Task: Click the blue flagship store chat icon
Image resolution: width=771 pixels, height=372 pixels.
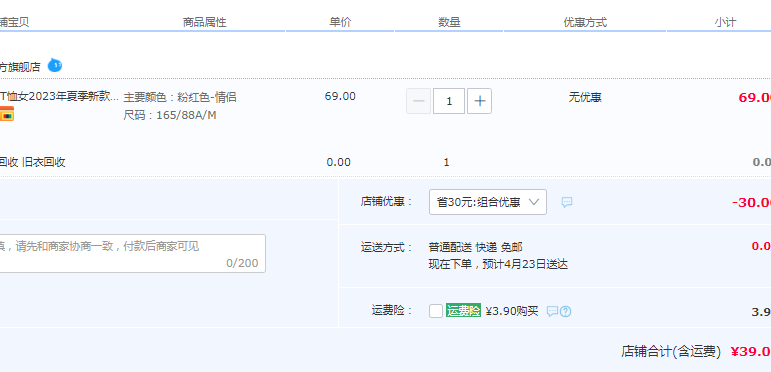Action: click(55, 65)
